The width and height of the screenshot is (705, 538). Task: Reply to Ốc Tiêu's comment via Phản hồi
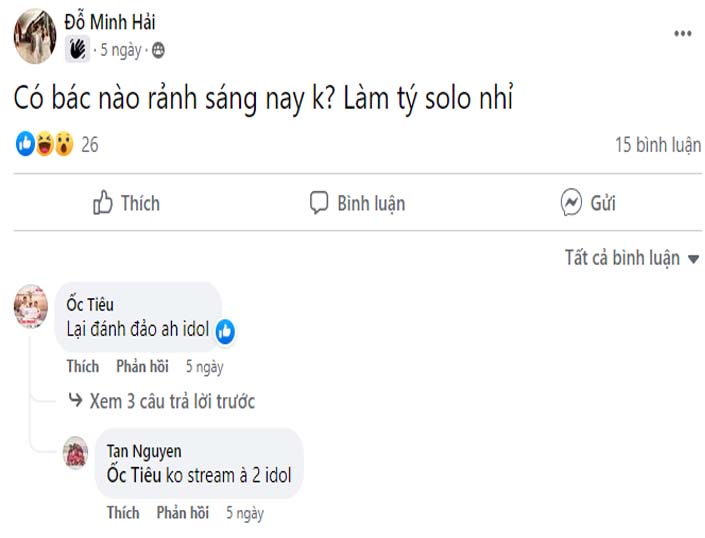[x=143, y=366]
